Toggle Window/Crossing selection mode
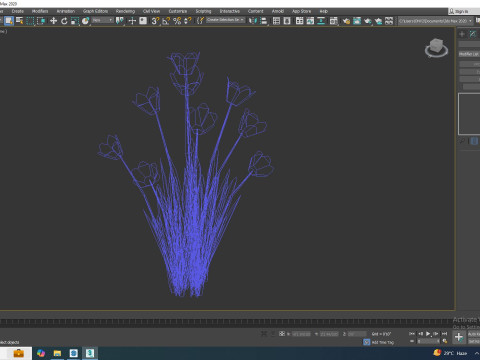The image size is (480, 360). [41, 21]
